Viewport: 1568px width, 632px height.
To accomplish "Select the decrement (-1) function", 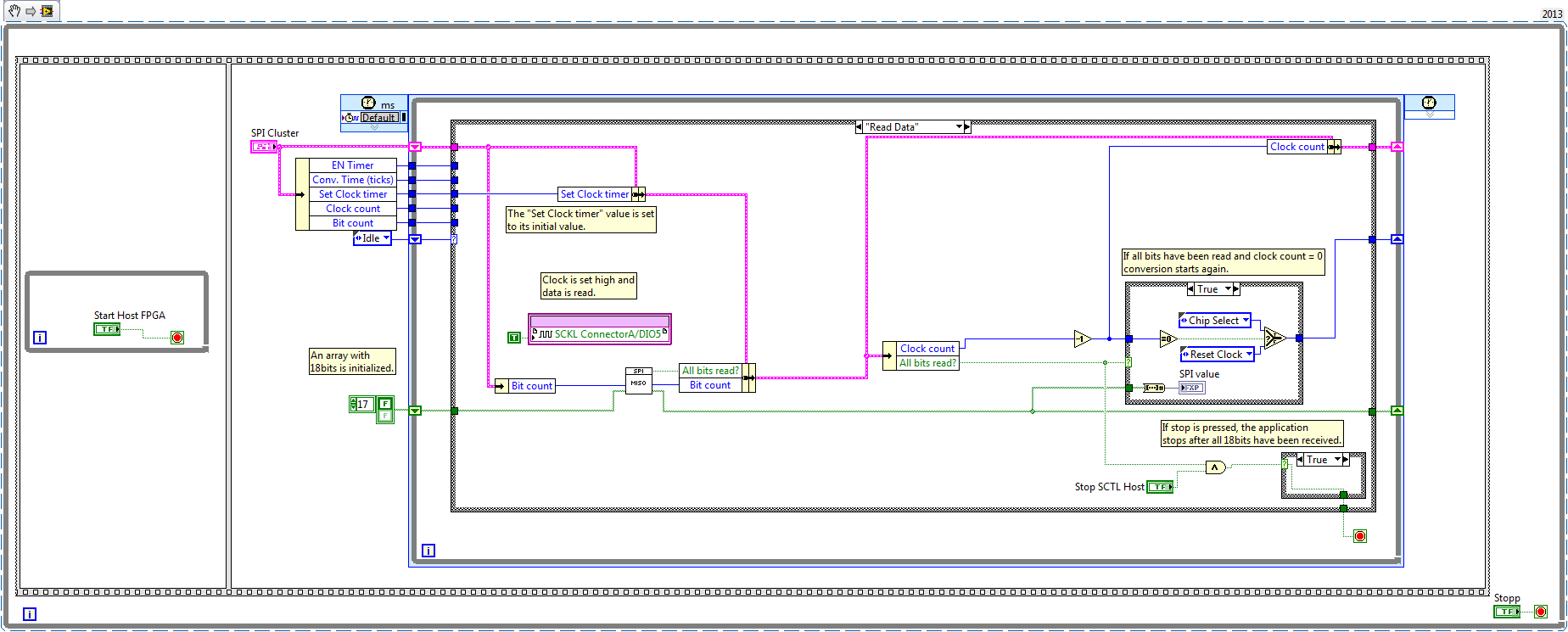I will tap(1083, 339).
